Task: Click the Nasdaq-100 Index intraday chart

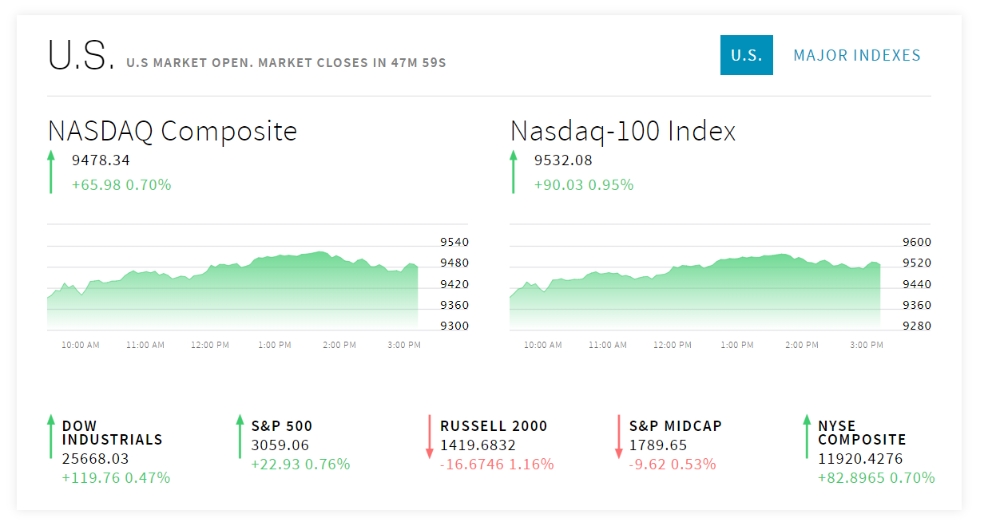Action: point(695,290)
